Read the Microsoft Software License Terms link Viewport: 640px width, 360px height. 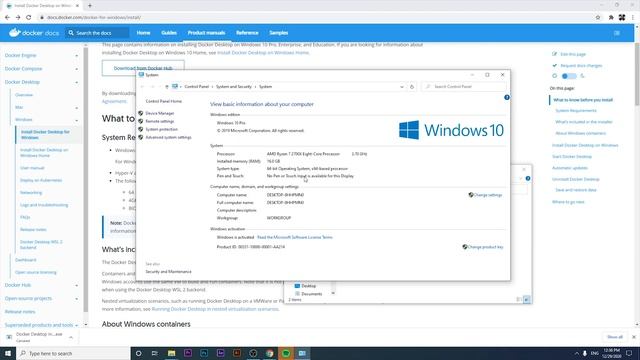[x=295, y=237]
